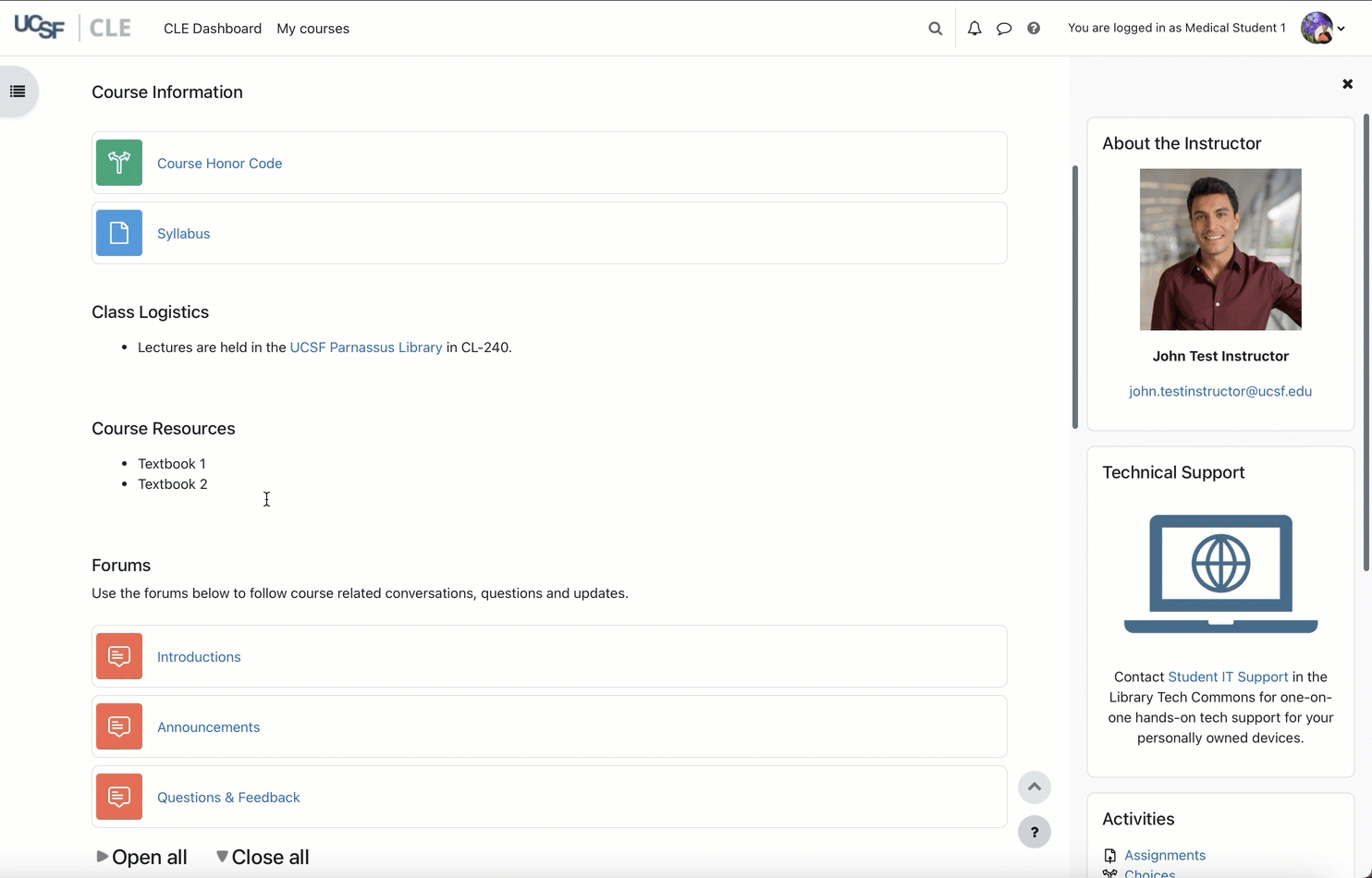Open the My courses menu item
Image resolution: width=1372 pixels, height=878 pixels.
pos(312,29)
